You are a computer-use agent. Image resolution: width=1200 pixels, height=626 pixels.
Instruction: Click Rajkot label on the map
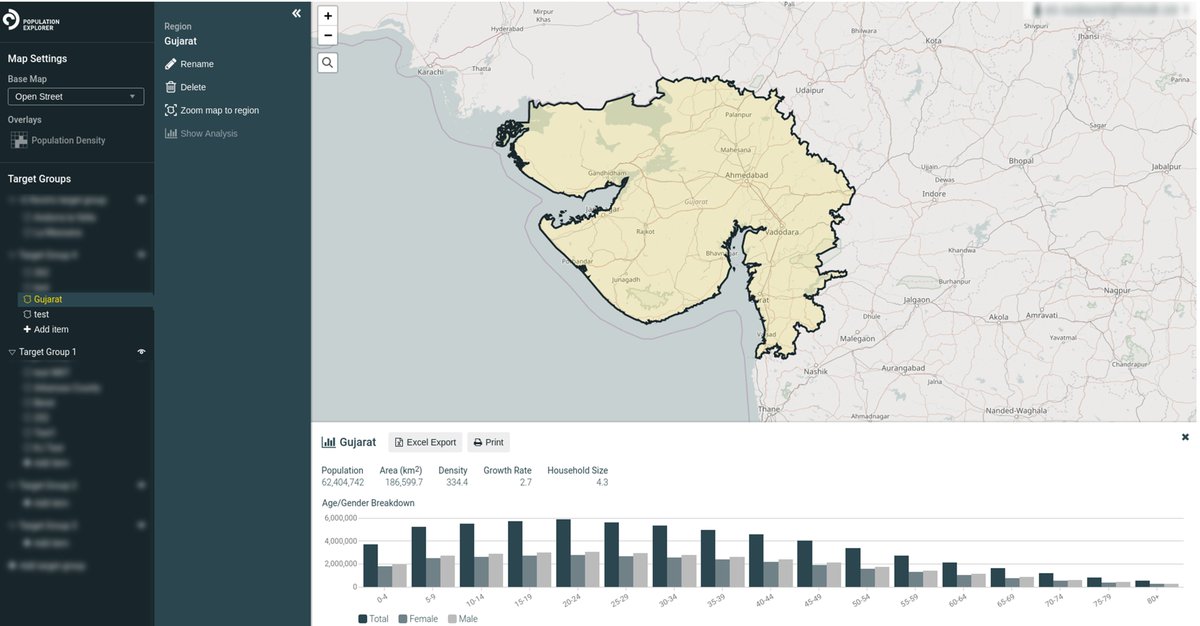pos(645,231)
